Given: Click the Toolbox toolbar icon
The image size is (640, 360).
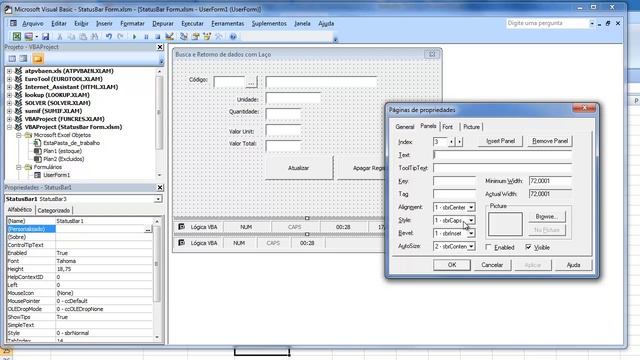Looking at the screenshot, I should tap(219, 37).
